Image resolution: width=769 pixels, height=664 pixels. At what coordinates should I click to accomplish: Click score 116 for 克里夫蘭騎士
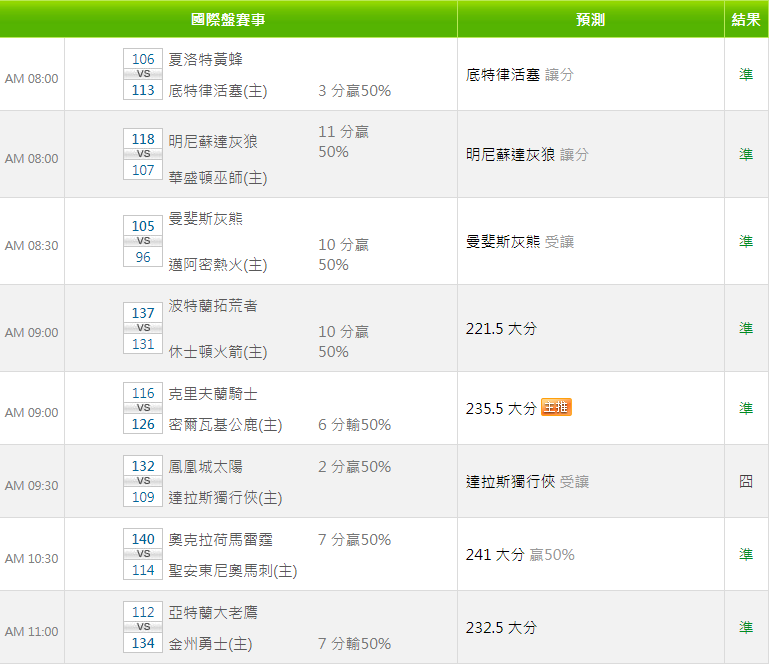(143, 393)
